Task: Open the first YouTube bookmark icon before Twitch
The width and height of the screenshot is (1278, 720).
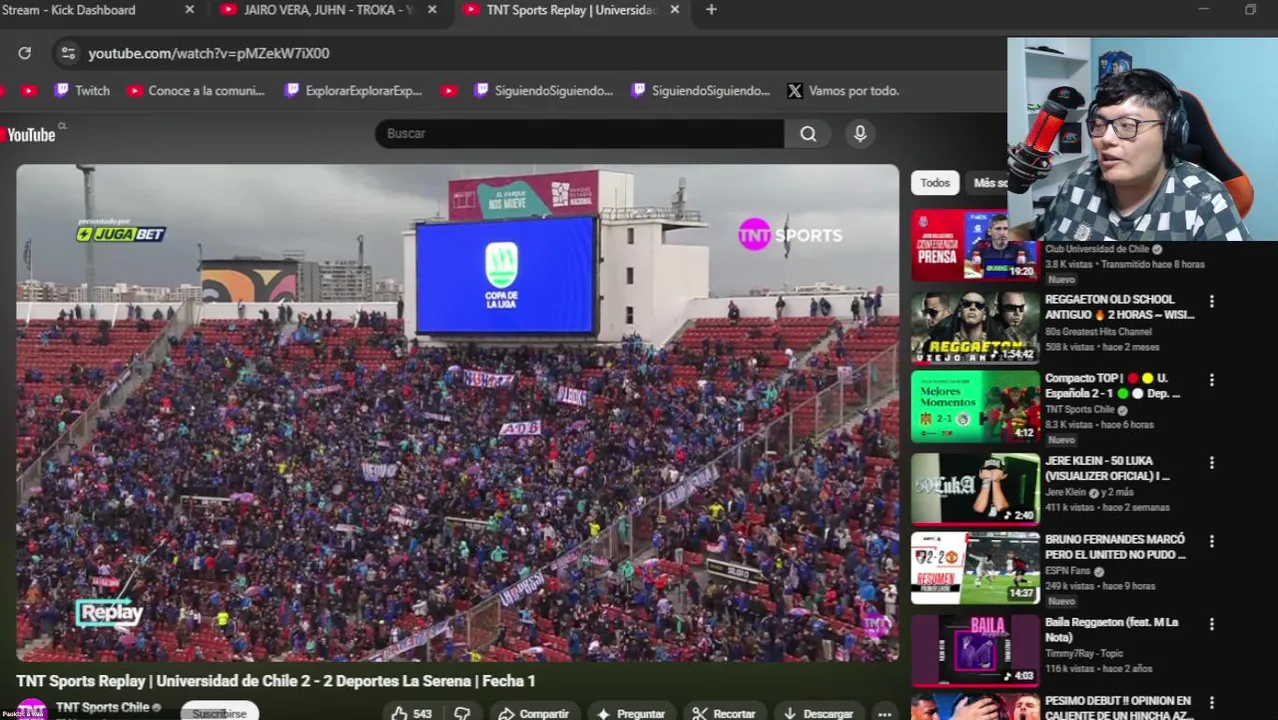Action: tap(29, 91)
